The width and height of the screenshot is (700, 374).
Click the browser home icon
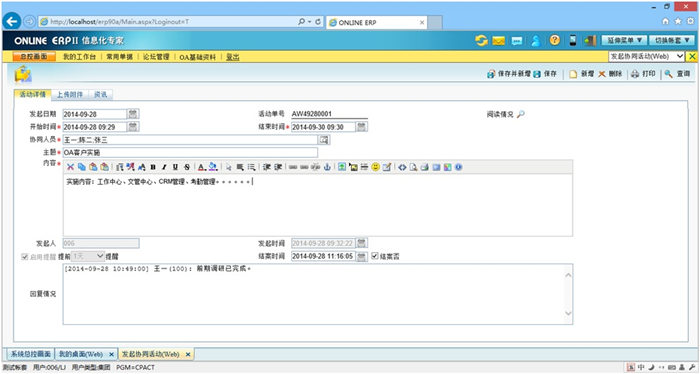click(x=665, y=21)
